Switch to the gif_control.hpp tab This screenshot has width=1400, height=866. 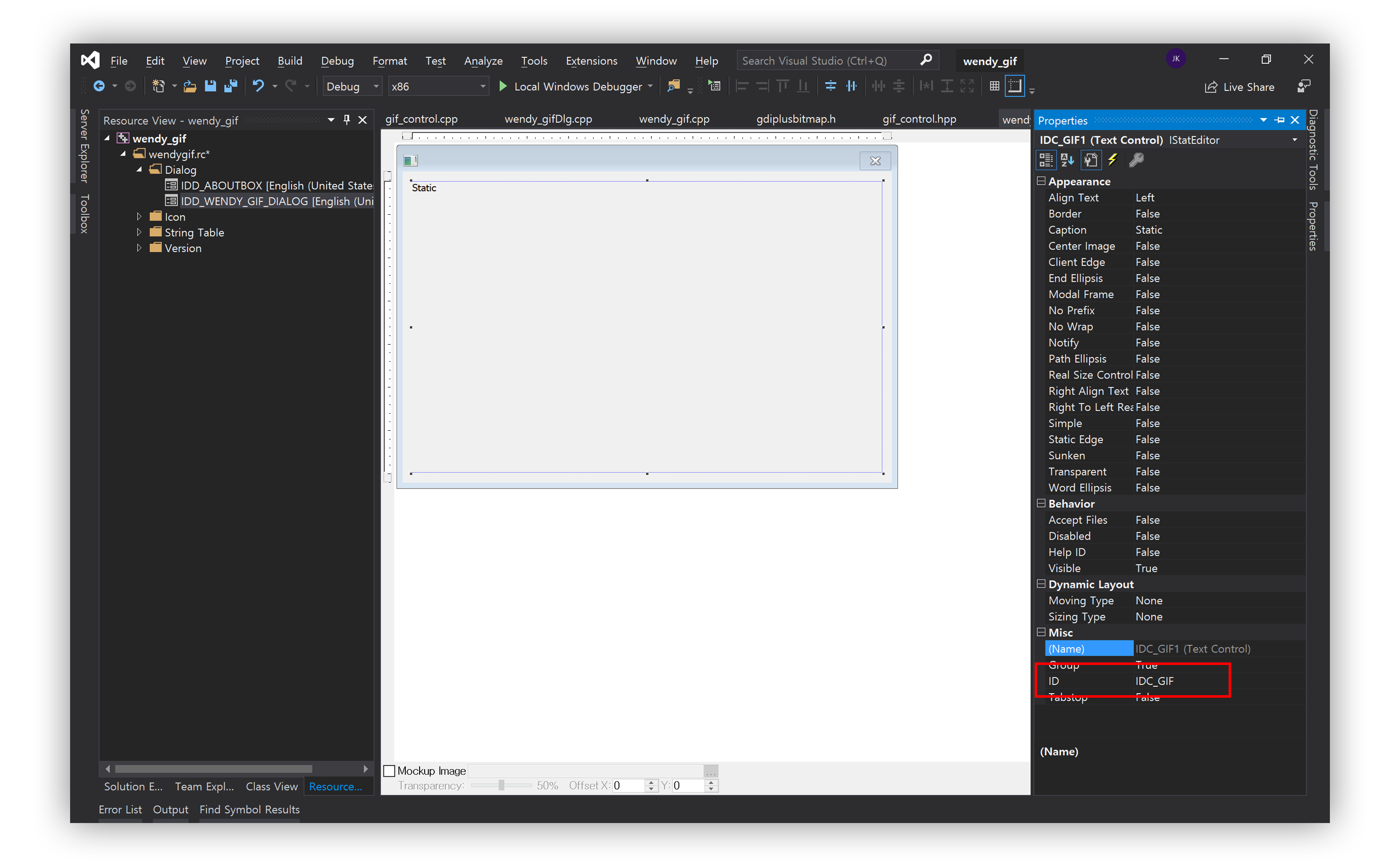(919, 119)
